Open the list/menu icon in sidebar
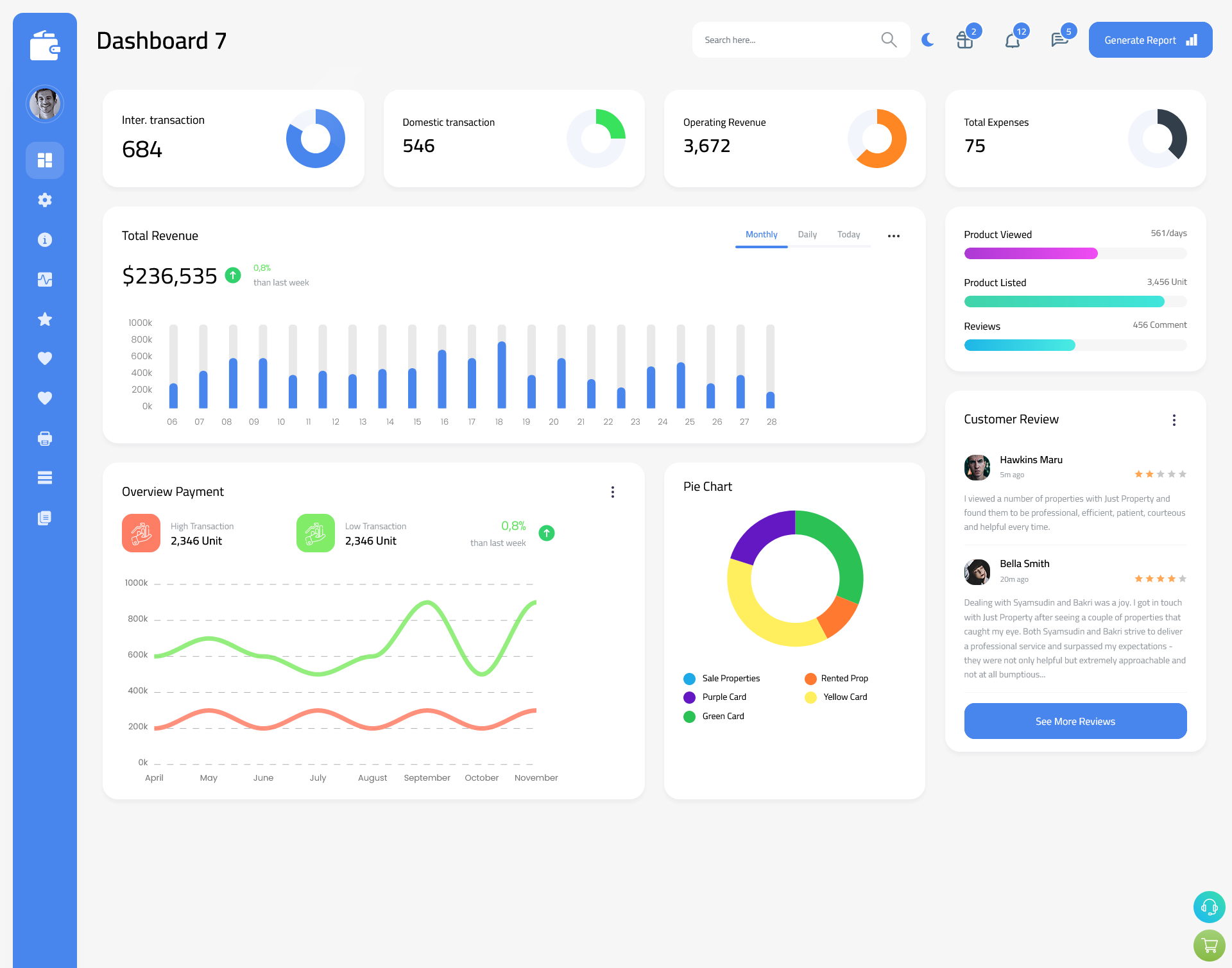1232x968 pixels. [x=44, y=478]
